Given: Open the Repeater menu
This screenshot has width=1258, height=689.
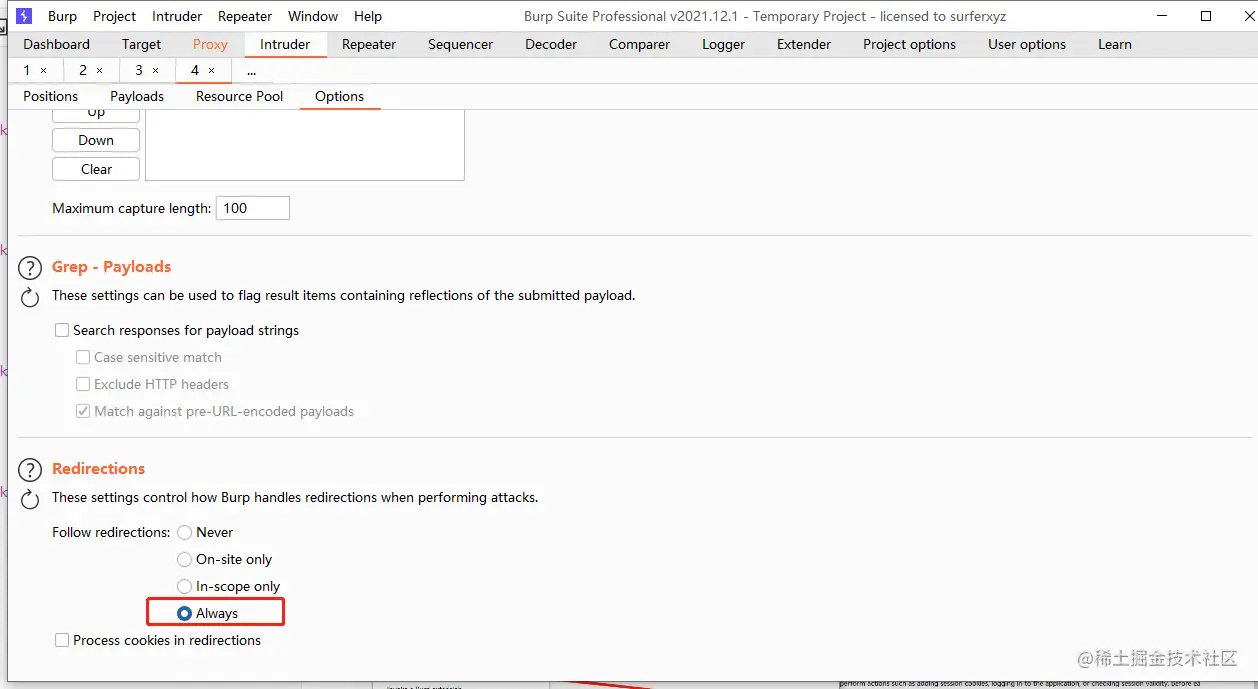Looking at the screenshot, I should click(x=245, y=16).
